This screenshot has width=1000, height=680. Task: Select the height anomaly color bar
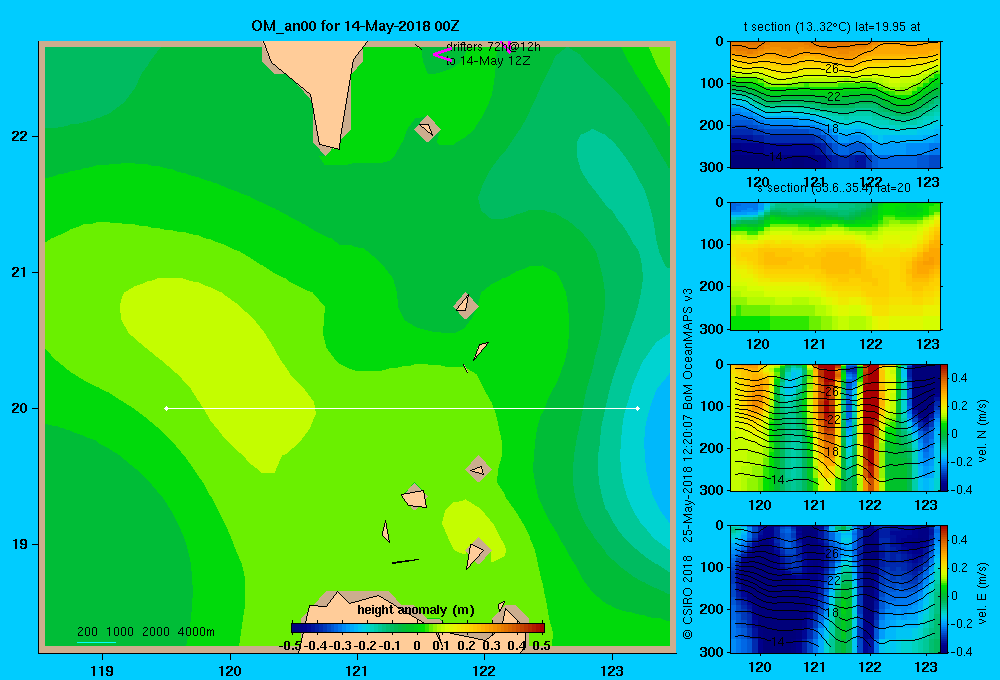pos(417,627)
